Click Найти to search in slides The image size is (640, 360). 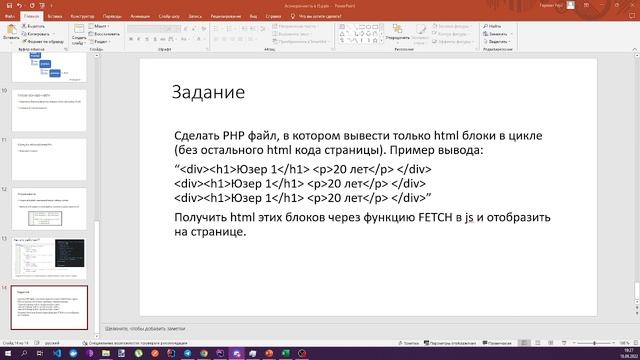point(492,26)
